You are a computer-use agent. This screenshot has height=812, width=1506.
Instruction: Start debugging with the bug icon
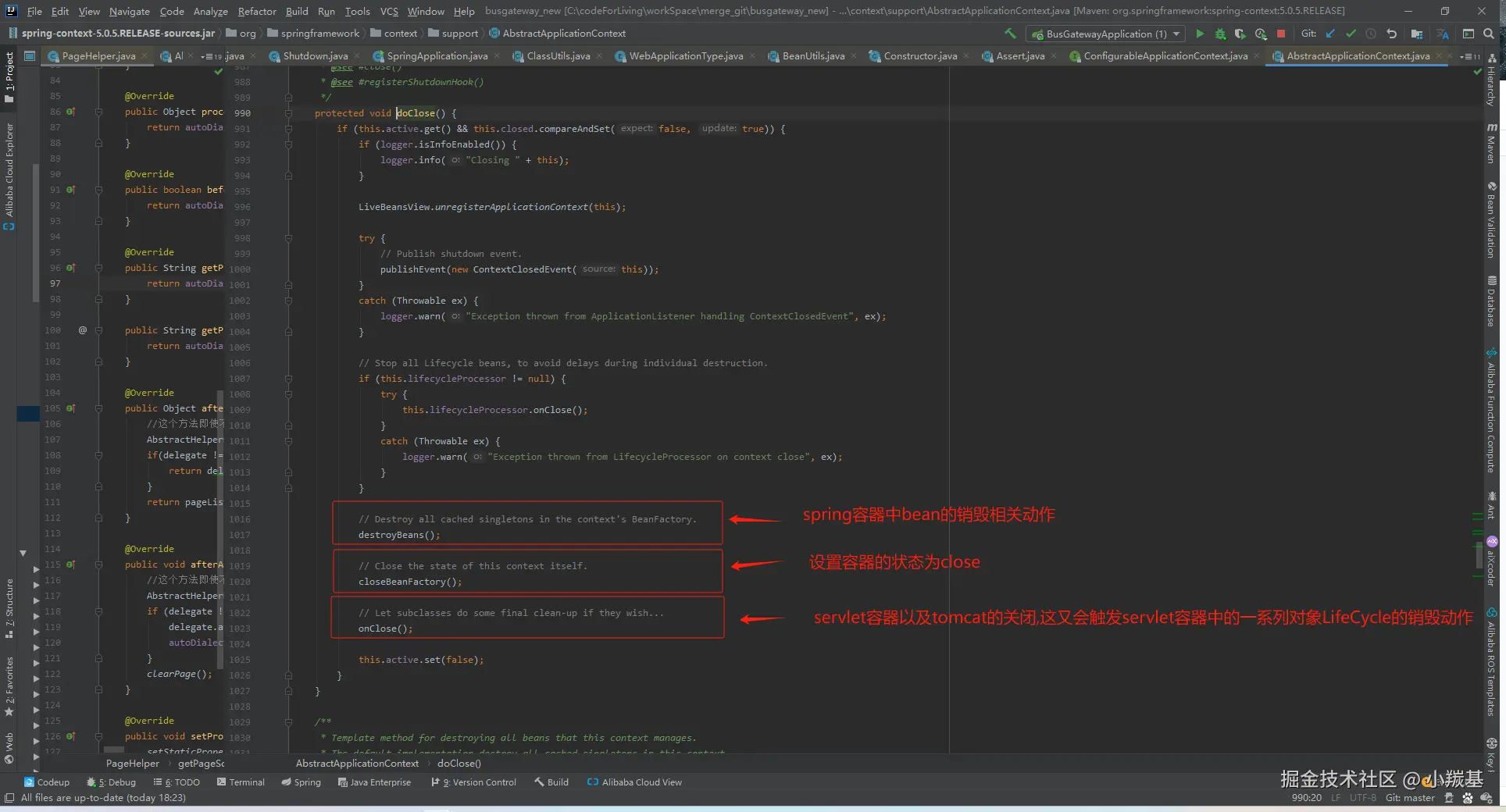tap(1220, 34)
